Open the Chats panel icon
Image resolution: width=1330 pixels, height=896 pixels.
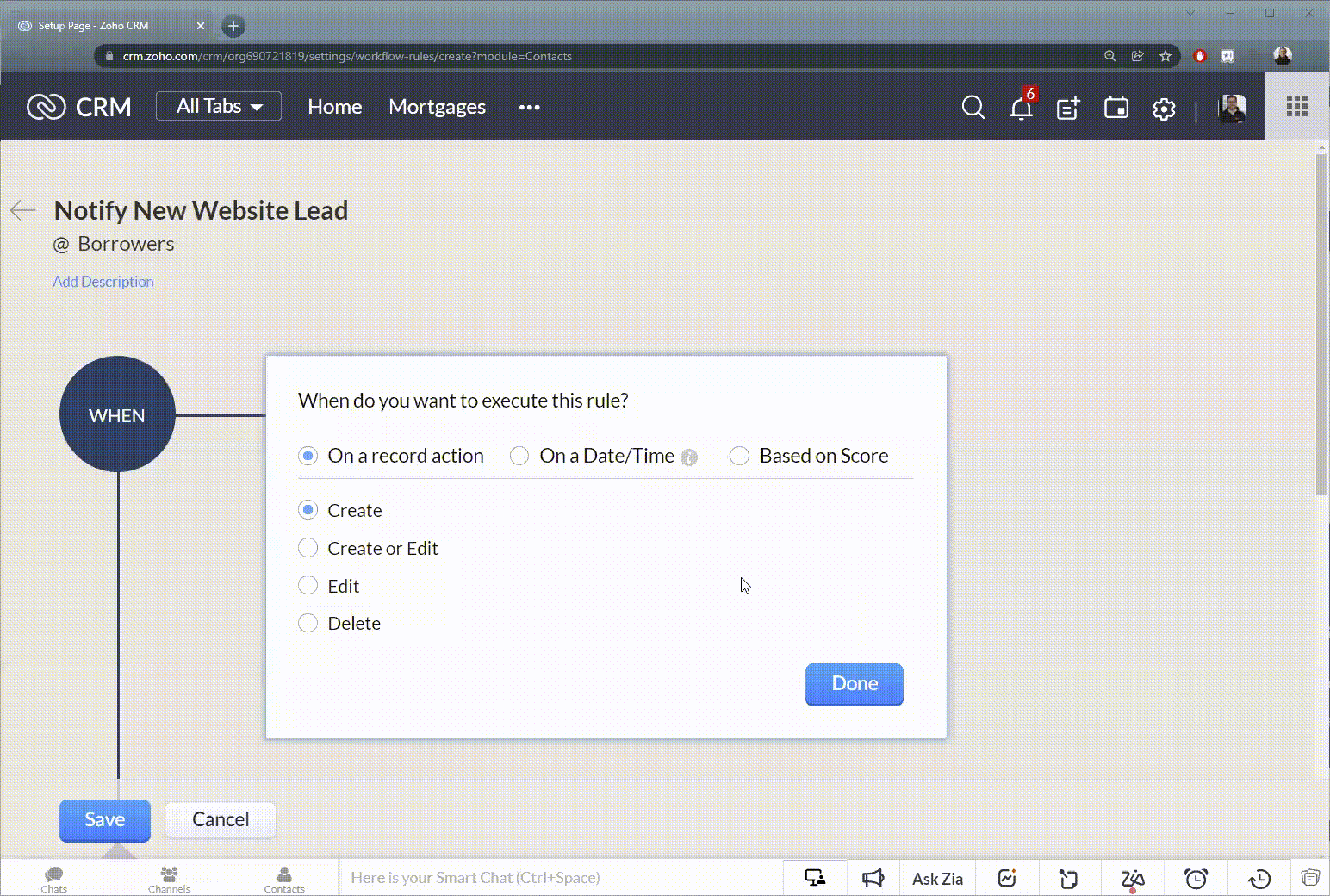coord(53,878)
